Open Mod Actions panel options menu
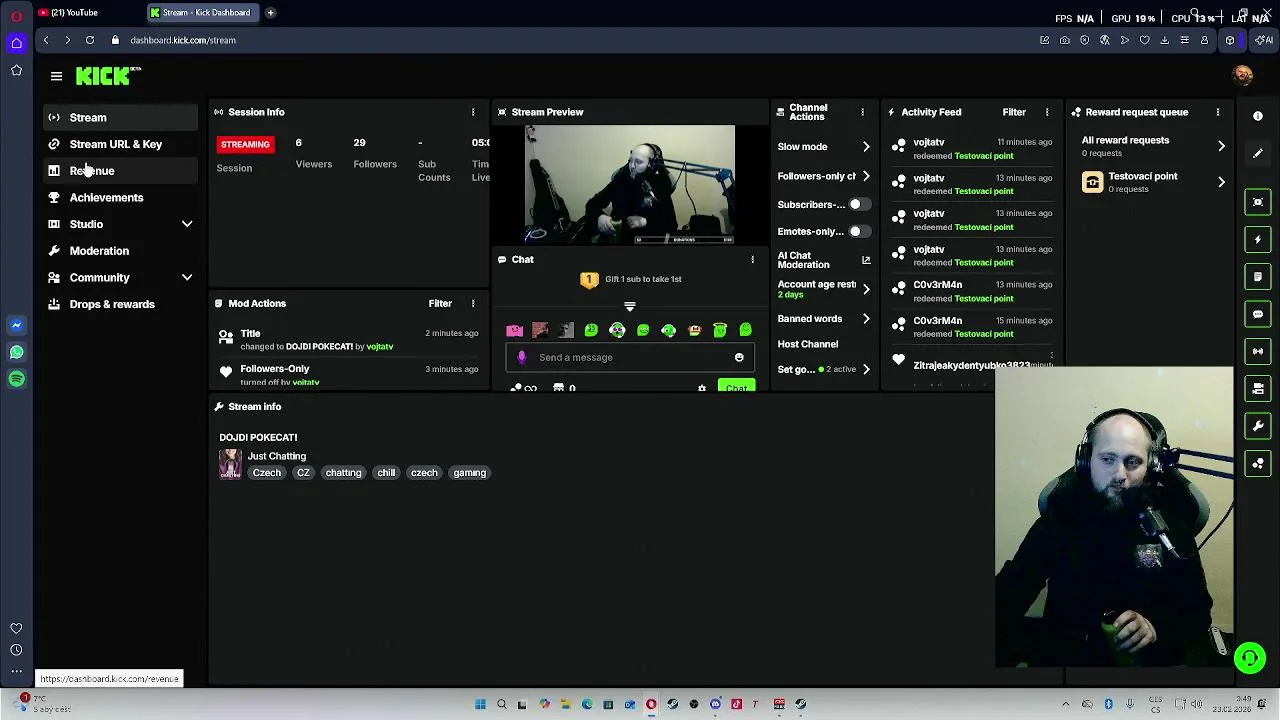 [473, 303]
